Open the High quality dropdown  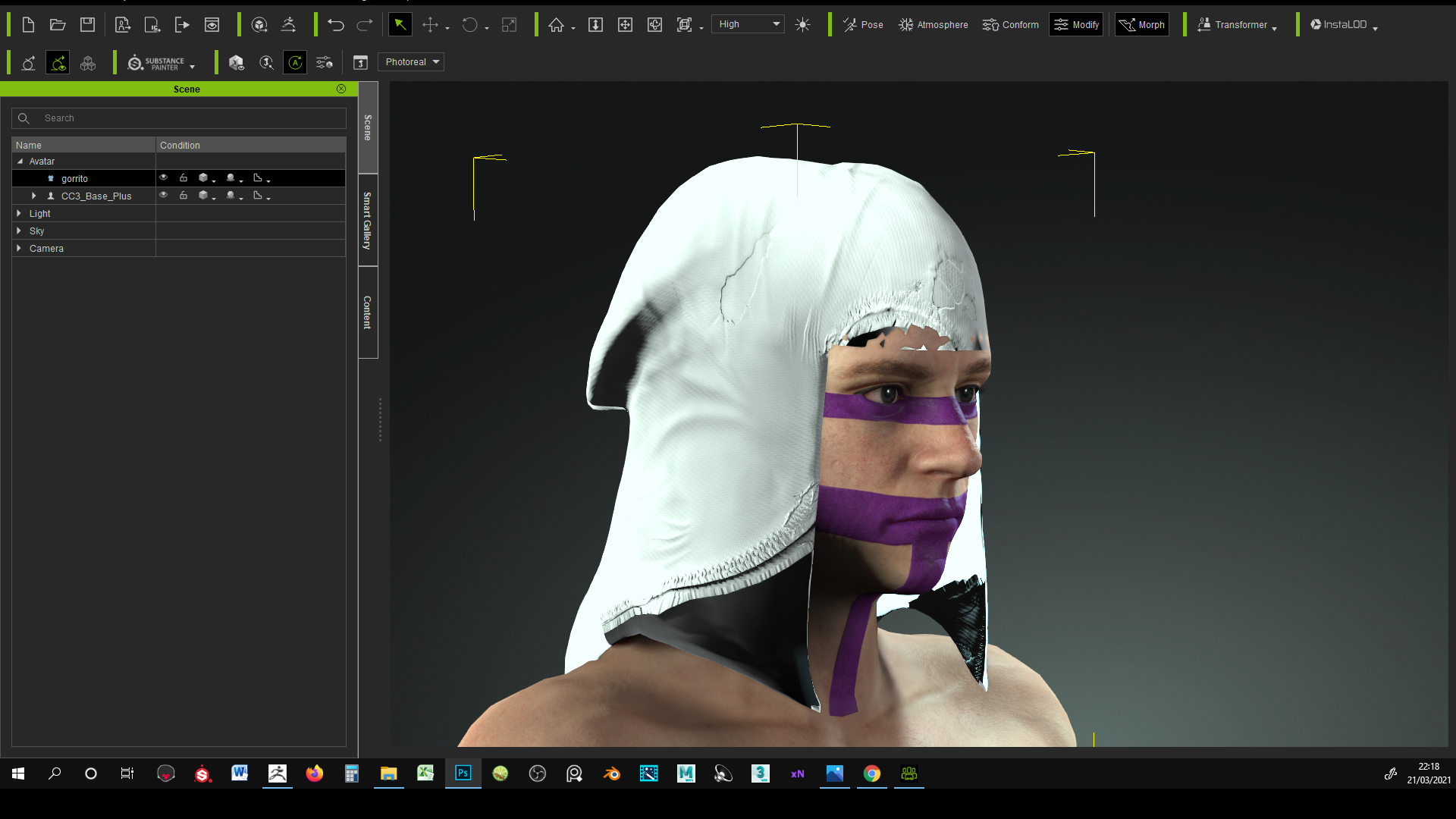[748, 24]
